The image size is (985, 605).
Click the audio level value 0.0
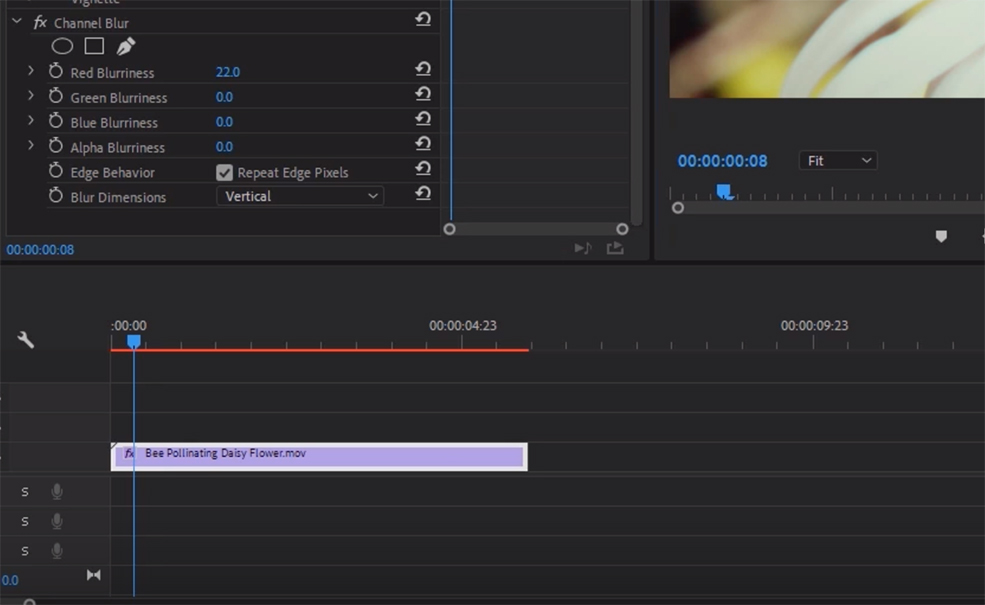coord(9,580)
